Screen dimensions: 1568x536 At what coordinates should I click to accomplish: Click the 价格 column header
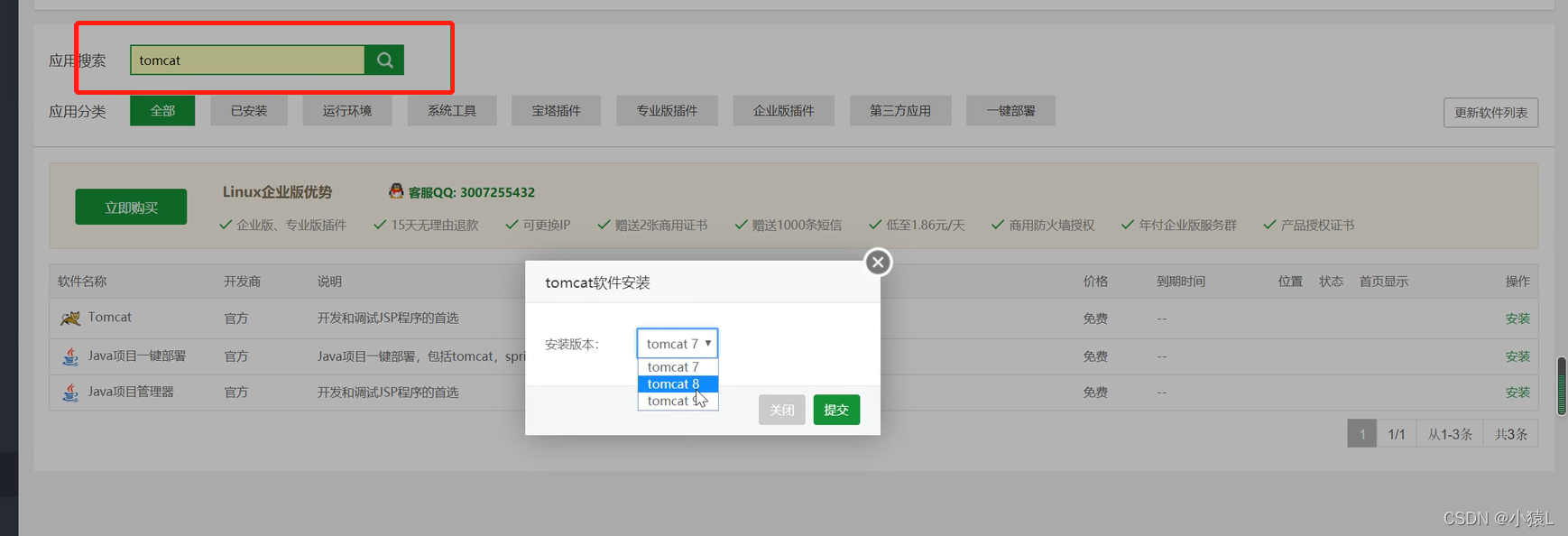1095,282
